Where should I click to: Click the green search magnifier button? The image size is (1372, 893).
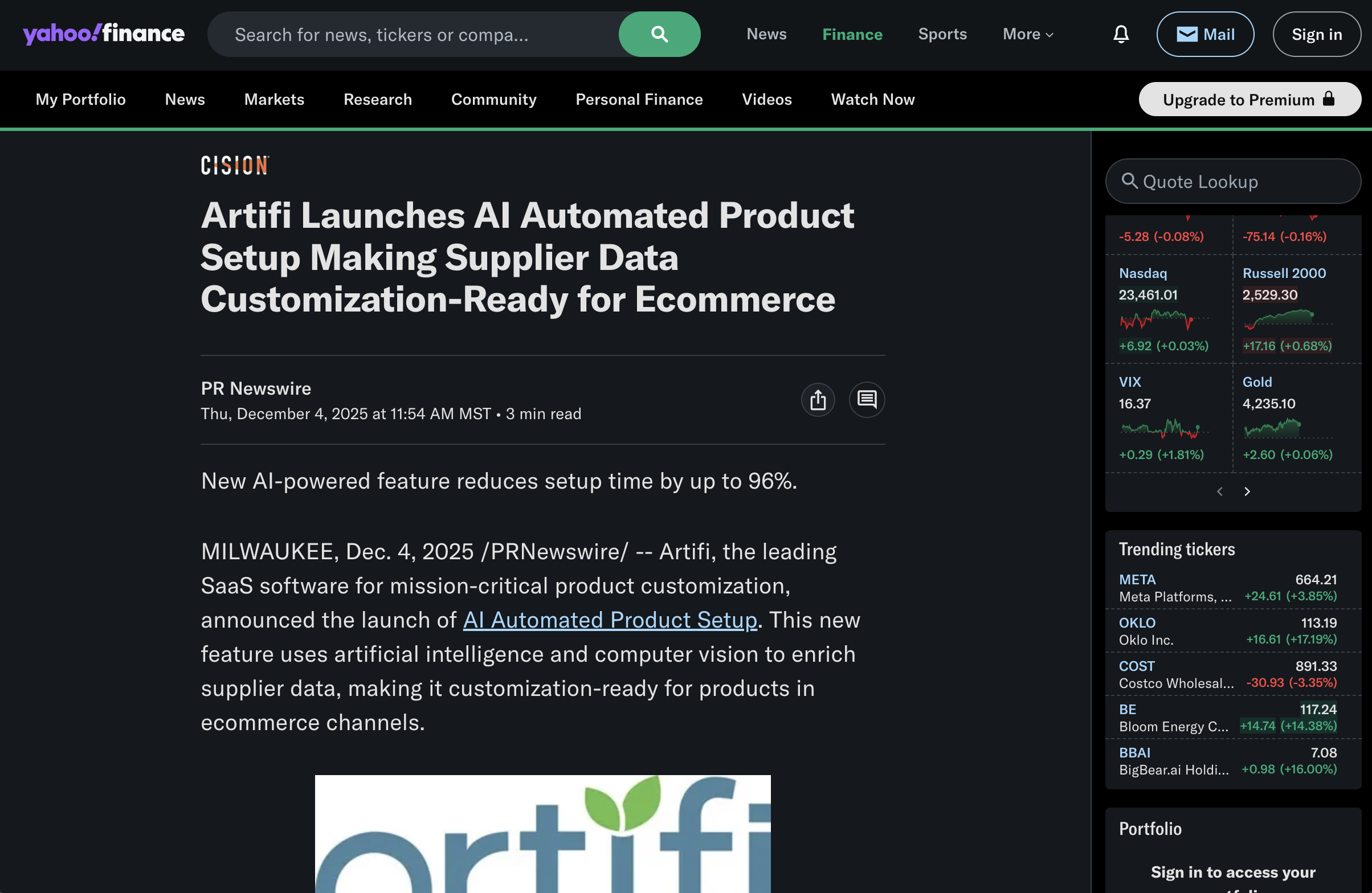click(659, 35)
